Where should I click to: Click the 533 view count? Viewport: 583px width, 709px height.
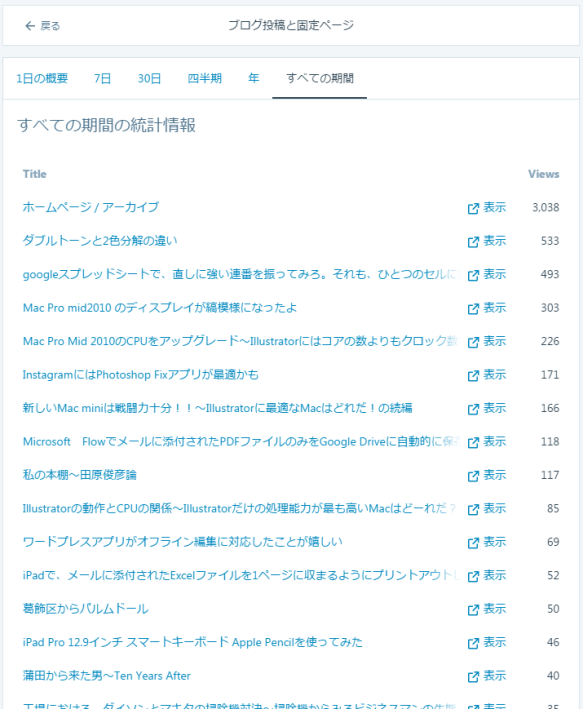point(550,241)
